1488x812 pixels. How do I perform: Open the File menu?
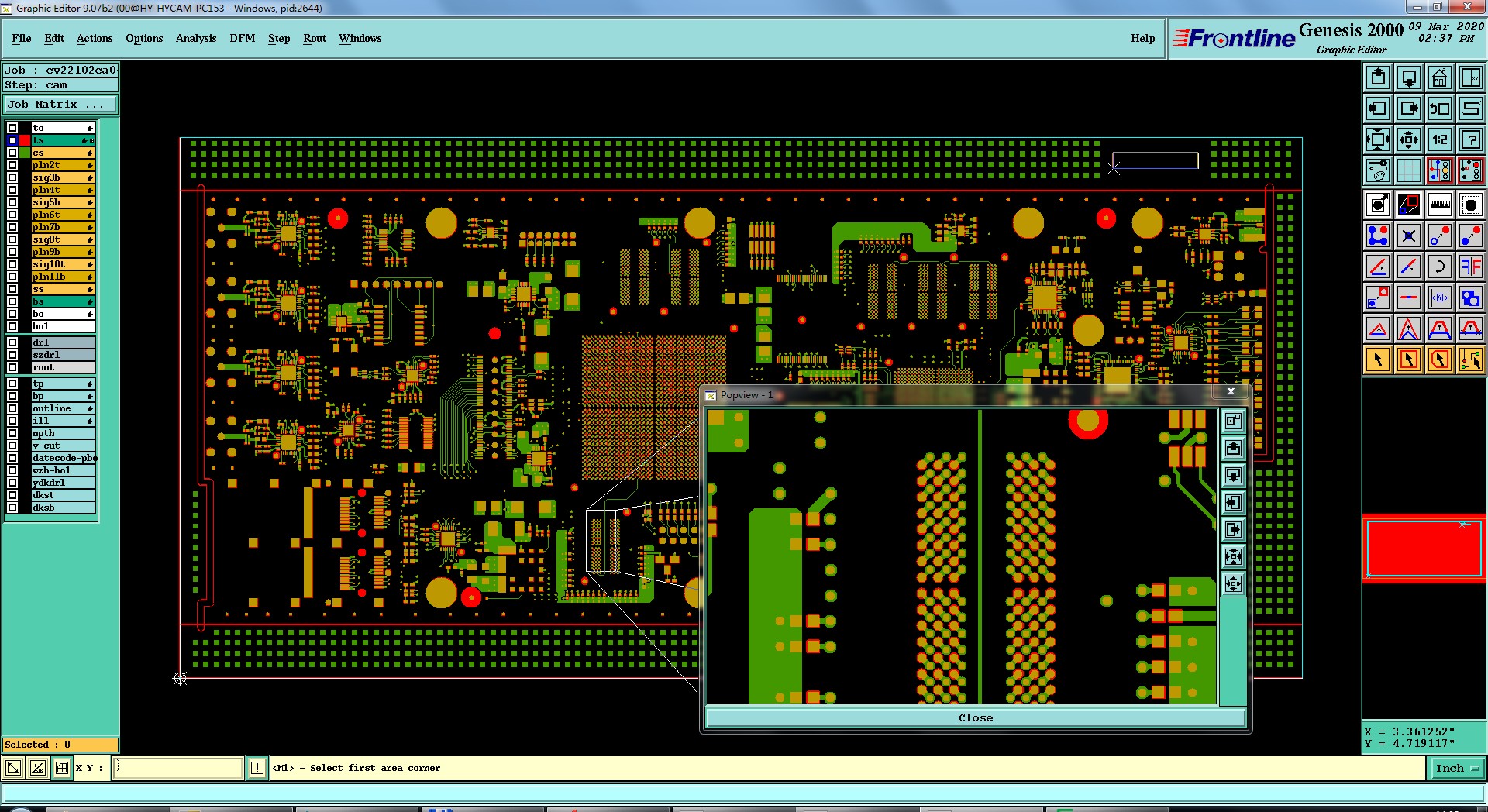pyautogui.click(x=22, y=38)
